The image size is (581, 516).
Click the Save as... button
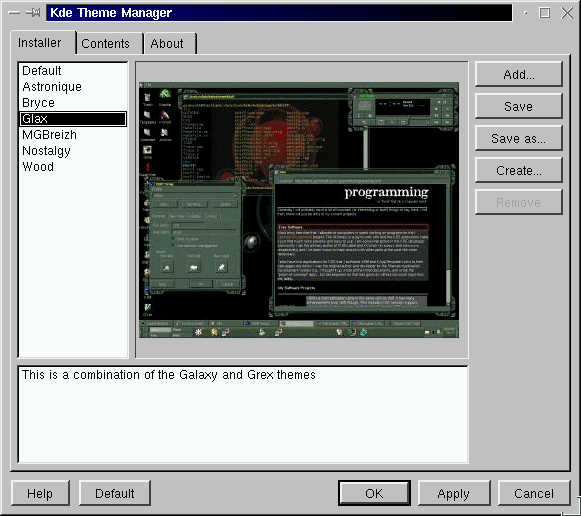coord(519,139)
